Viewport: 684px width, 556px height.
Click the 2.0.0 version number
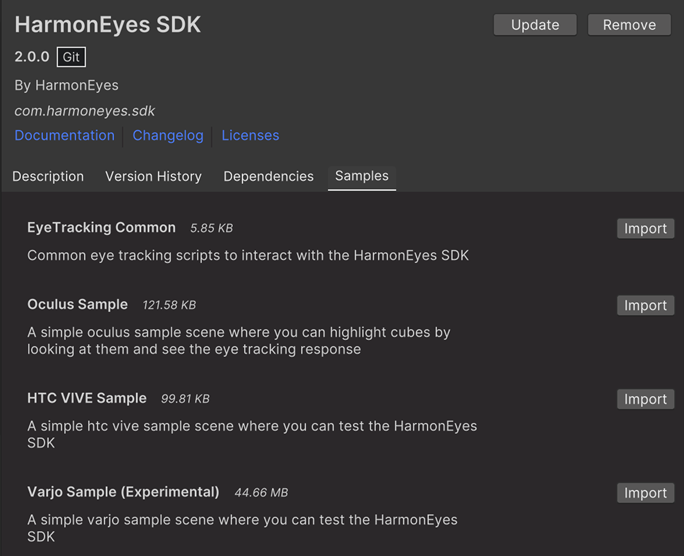coord(32,58)
